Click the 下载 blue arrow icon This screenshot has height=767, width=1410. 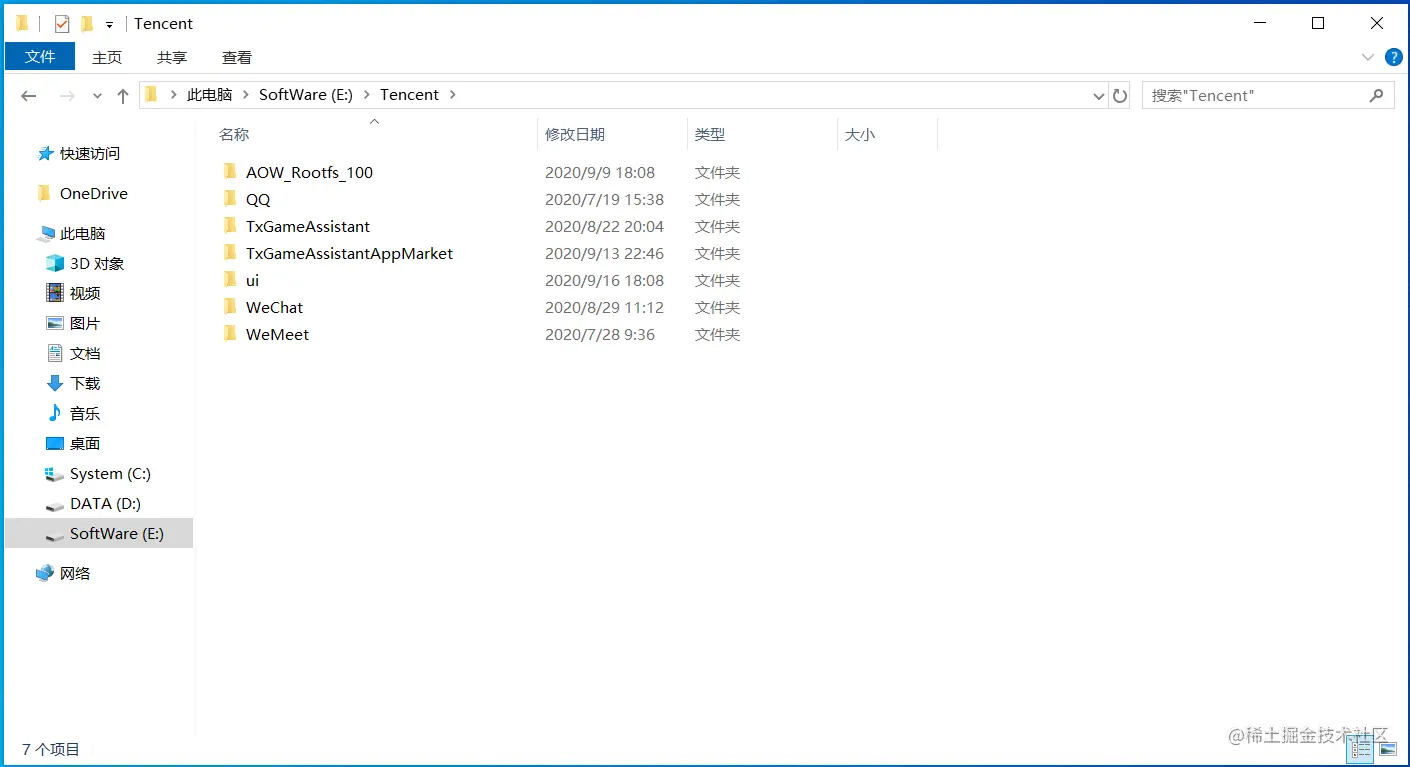coord(55,383)
